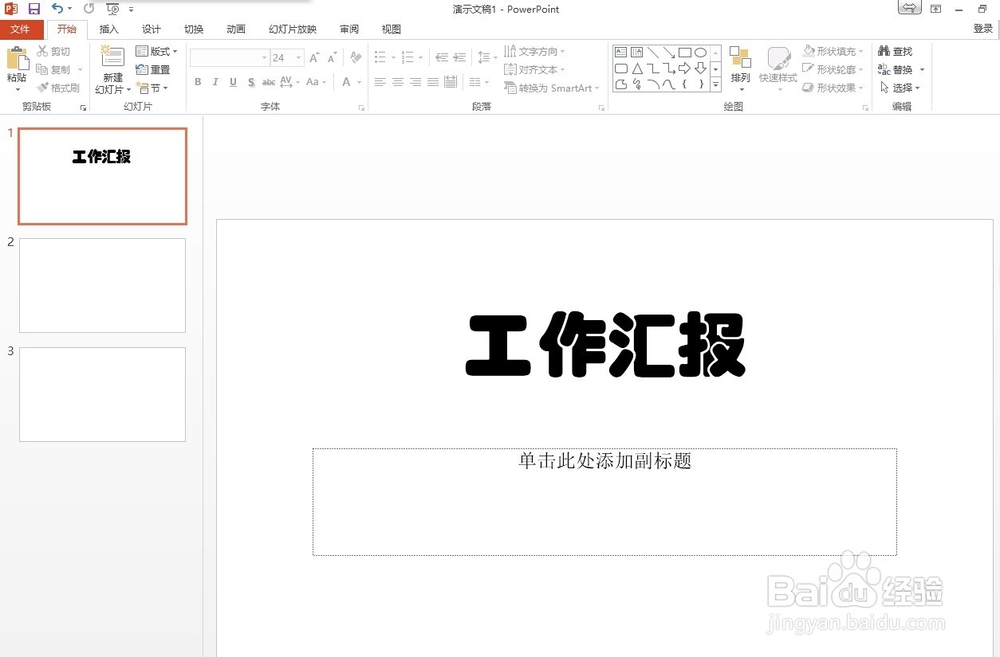Activate the 格式刷 format painter
Image resolution: width=1000 pixels, height=657 pixels.
tap(59, 87)
